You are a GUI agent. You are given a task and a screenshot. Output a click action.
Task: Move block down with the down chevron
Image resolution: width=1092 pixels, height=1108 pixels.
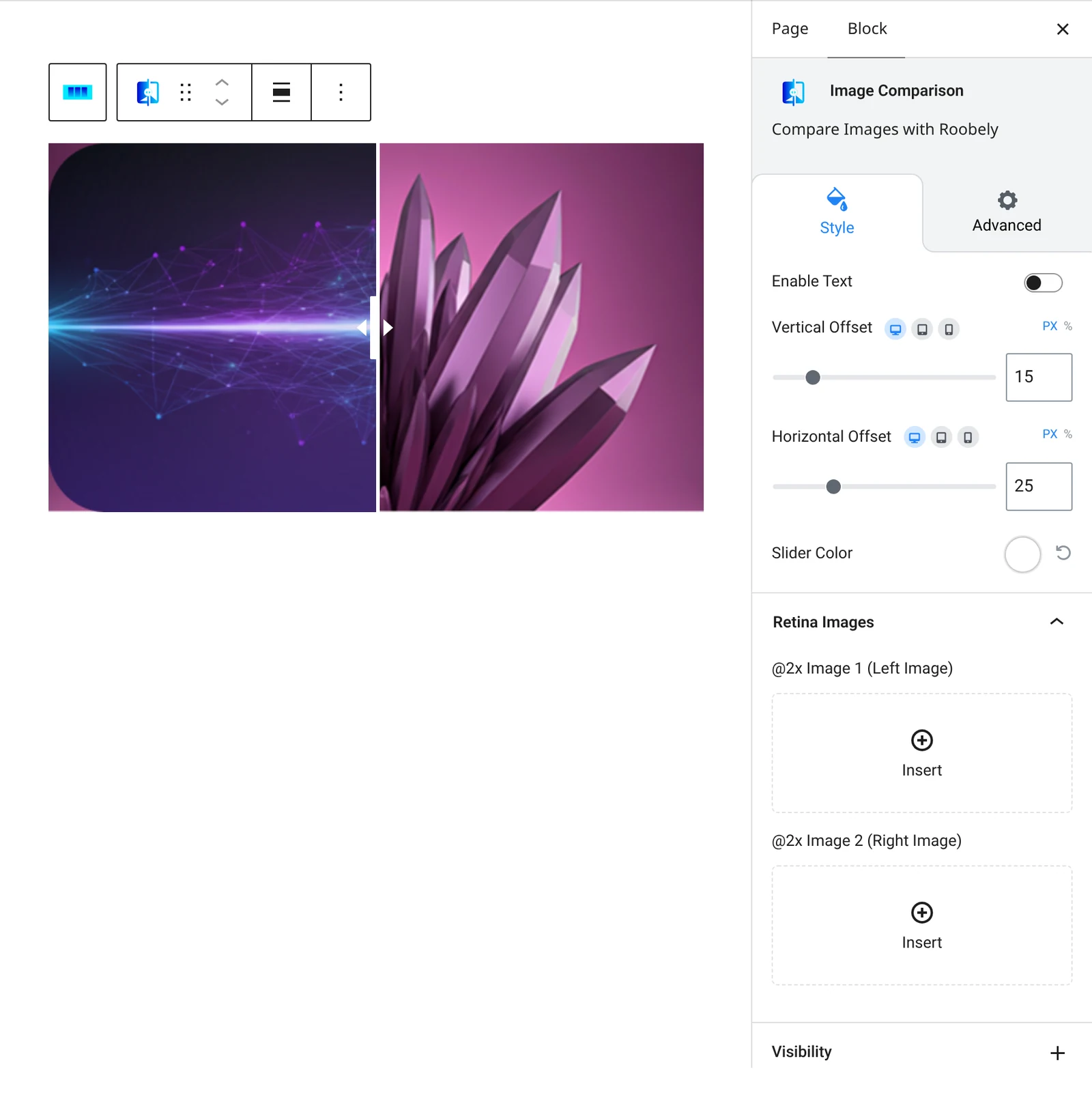222,102
